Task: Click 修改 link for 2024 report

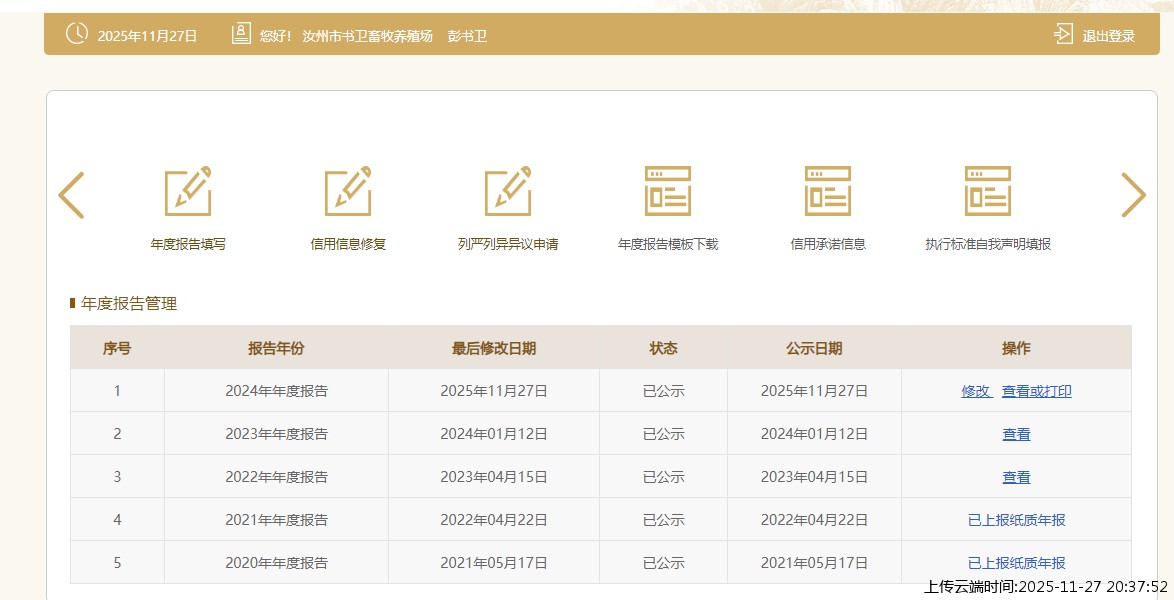Action: coord(976,391)
